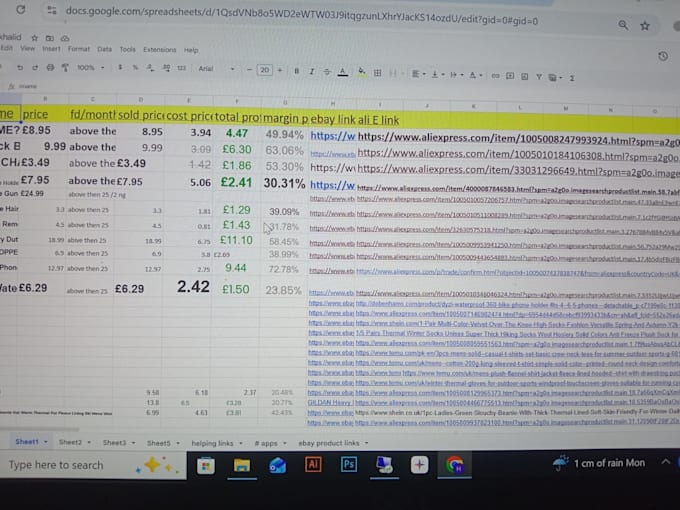The width and height of the screenshot is (680, 510).
Task: Switch to the ebay product links tab
Action: (x=329, y=443)
